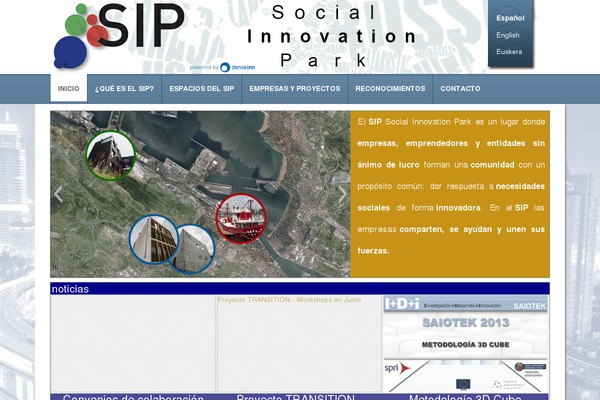This screenshot has height=400, width=600.
Task: Click the noticias section heading
Action: pyautogui.click(x=70, y=289)
